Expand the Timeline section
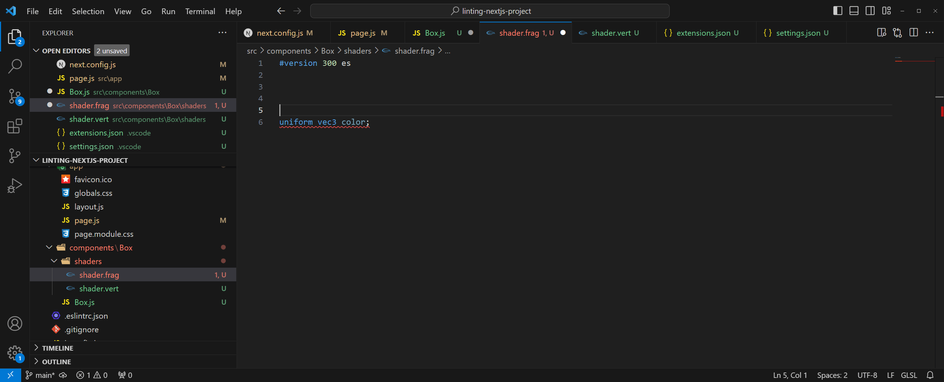 pyautogui.click(x=133, y=348)
